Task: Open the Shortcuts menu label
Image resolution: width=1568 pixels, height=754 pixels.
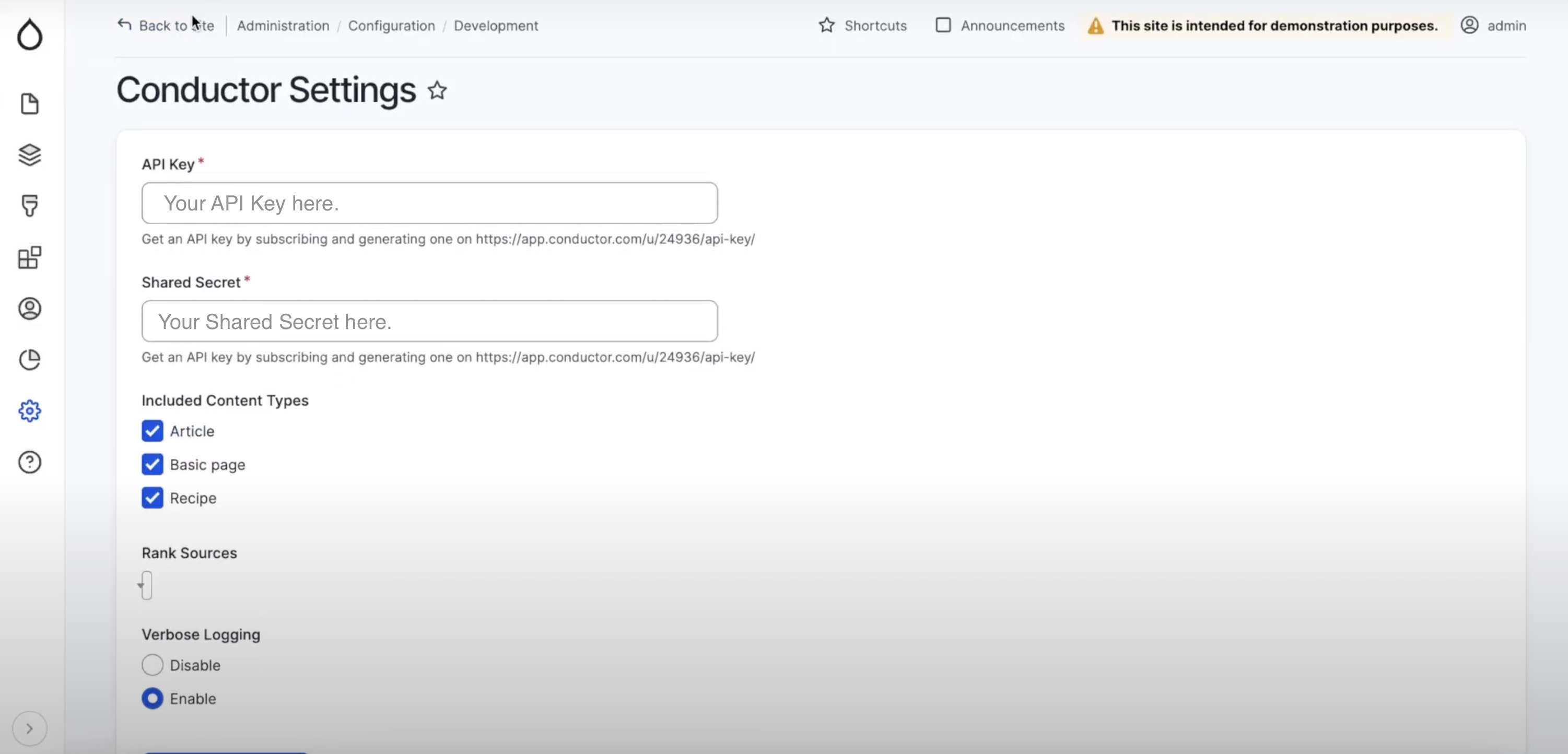Action: point(875,26)
